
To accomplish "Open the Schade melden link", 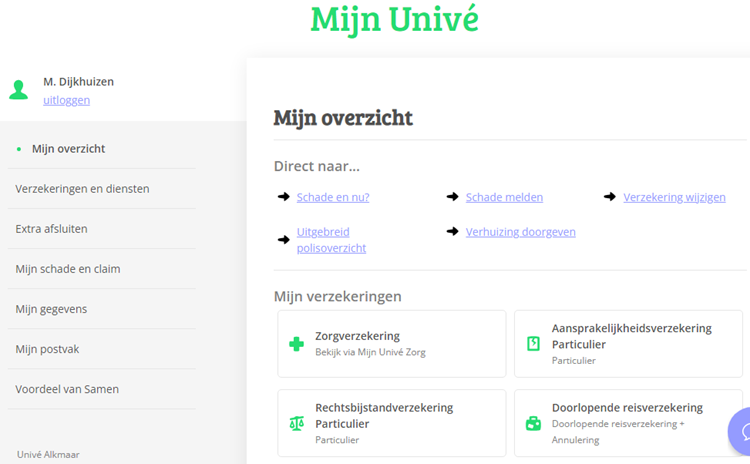I will (504, 197).
